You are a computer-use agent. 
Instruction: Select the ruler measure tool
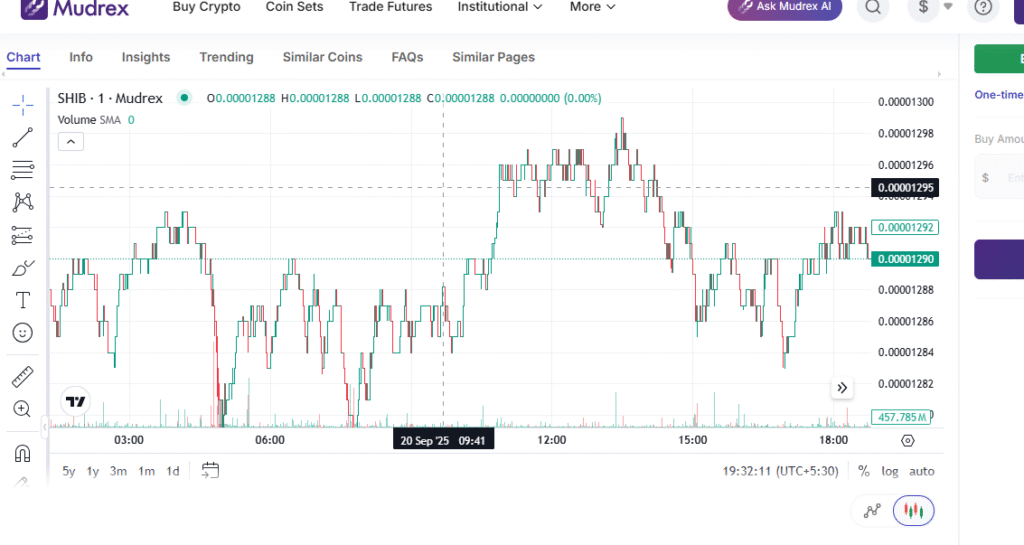coord(22,377)
